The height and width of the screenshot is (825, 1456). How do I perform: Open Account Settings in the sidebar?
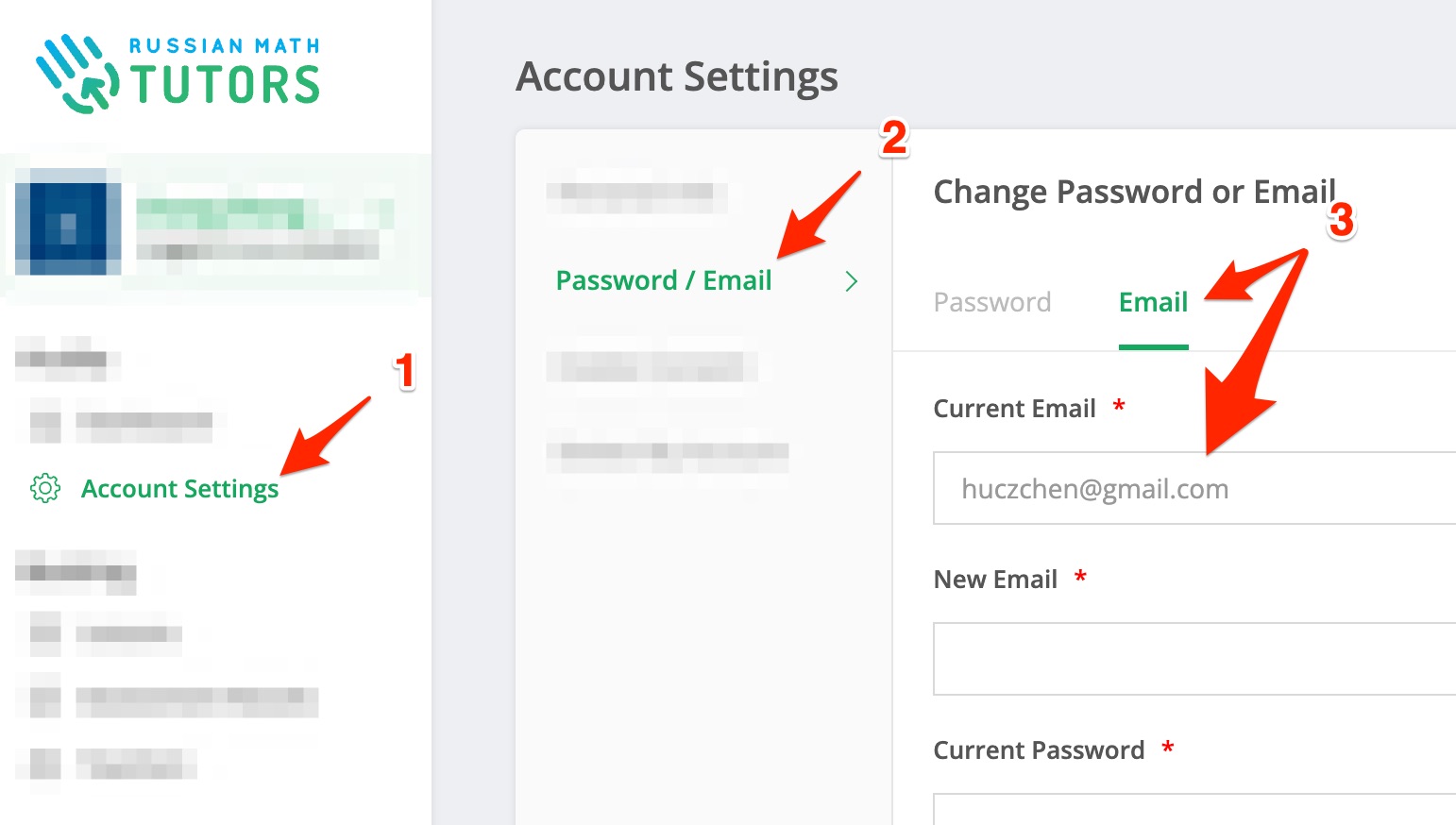[x=179, y=489]
